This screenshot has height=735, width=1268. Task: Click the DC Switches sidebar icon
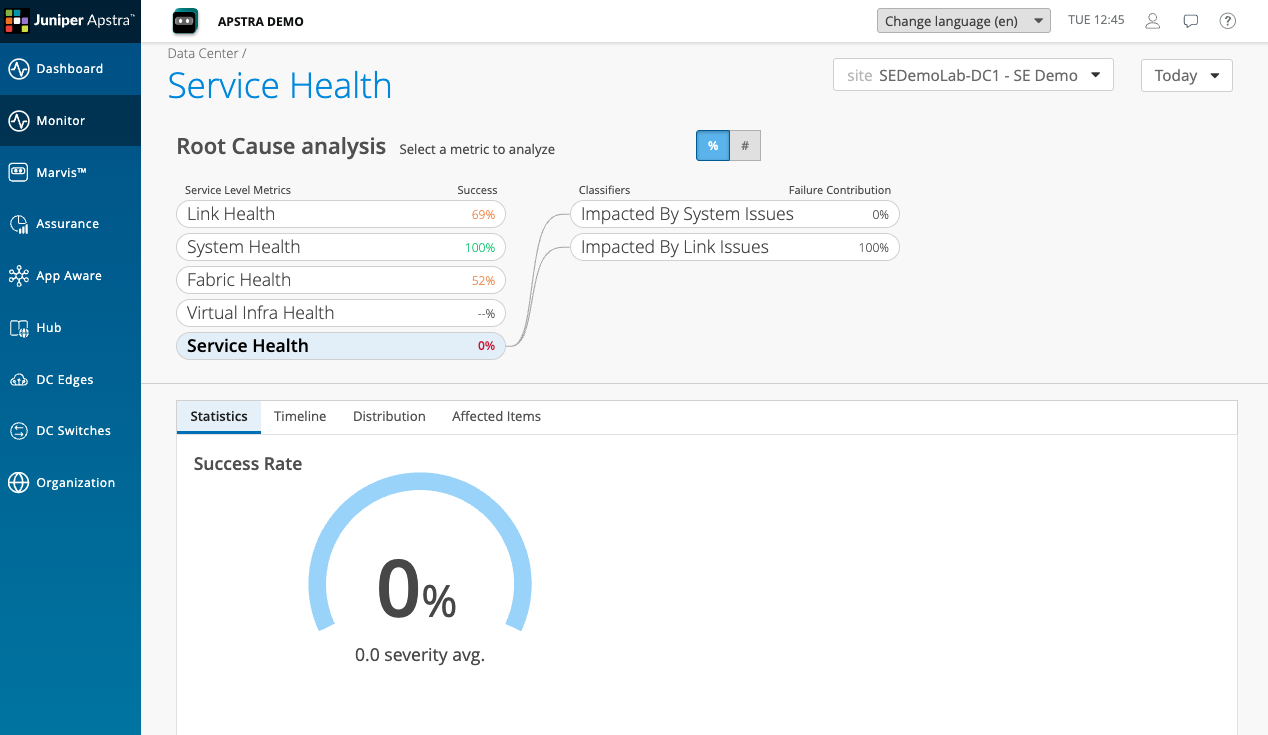click(19, 431)
